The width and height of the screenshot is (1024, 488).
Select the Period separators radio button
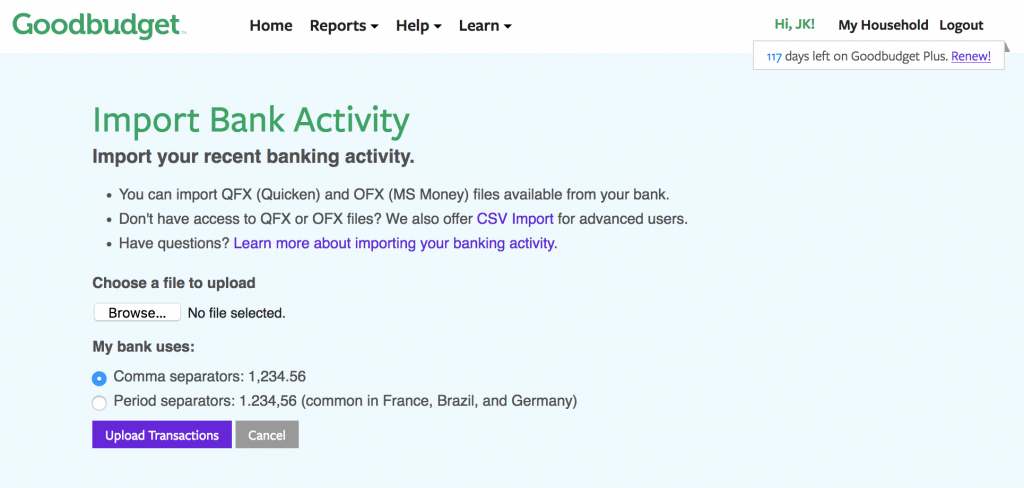99,402
